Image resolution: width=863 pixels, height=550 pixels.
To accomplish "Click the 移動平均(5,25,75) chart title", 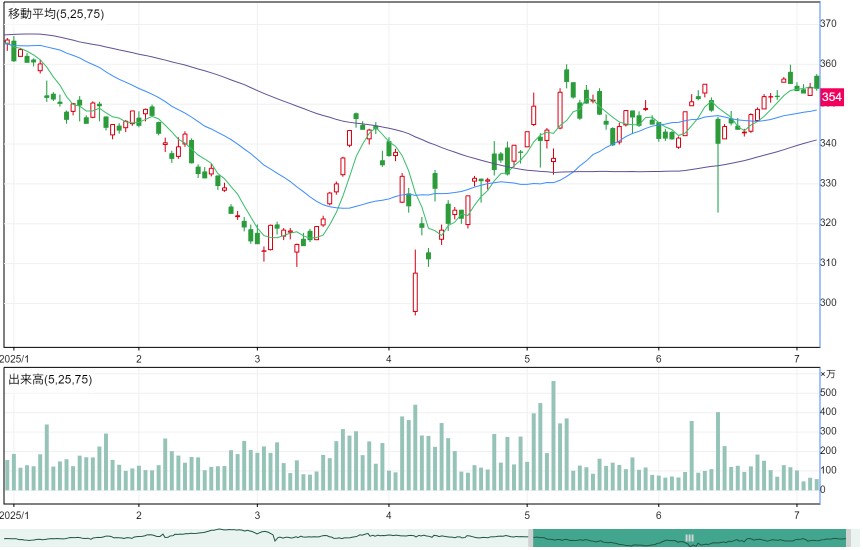I will coord(56,14).
